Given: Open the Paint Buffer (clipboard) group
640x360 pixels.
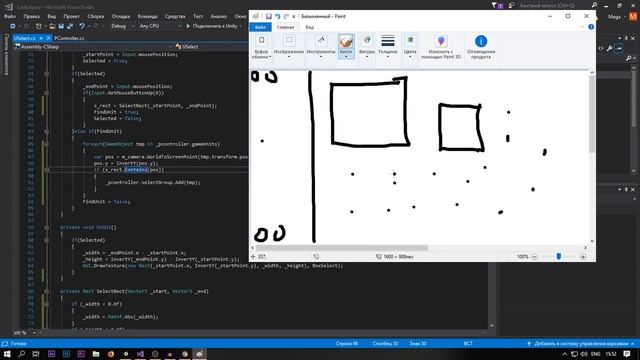Looking at the screenshot, I should click(x=261, y=47).
